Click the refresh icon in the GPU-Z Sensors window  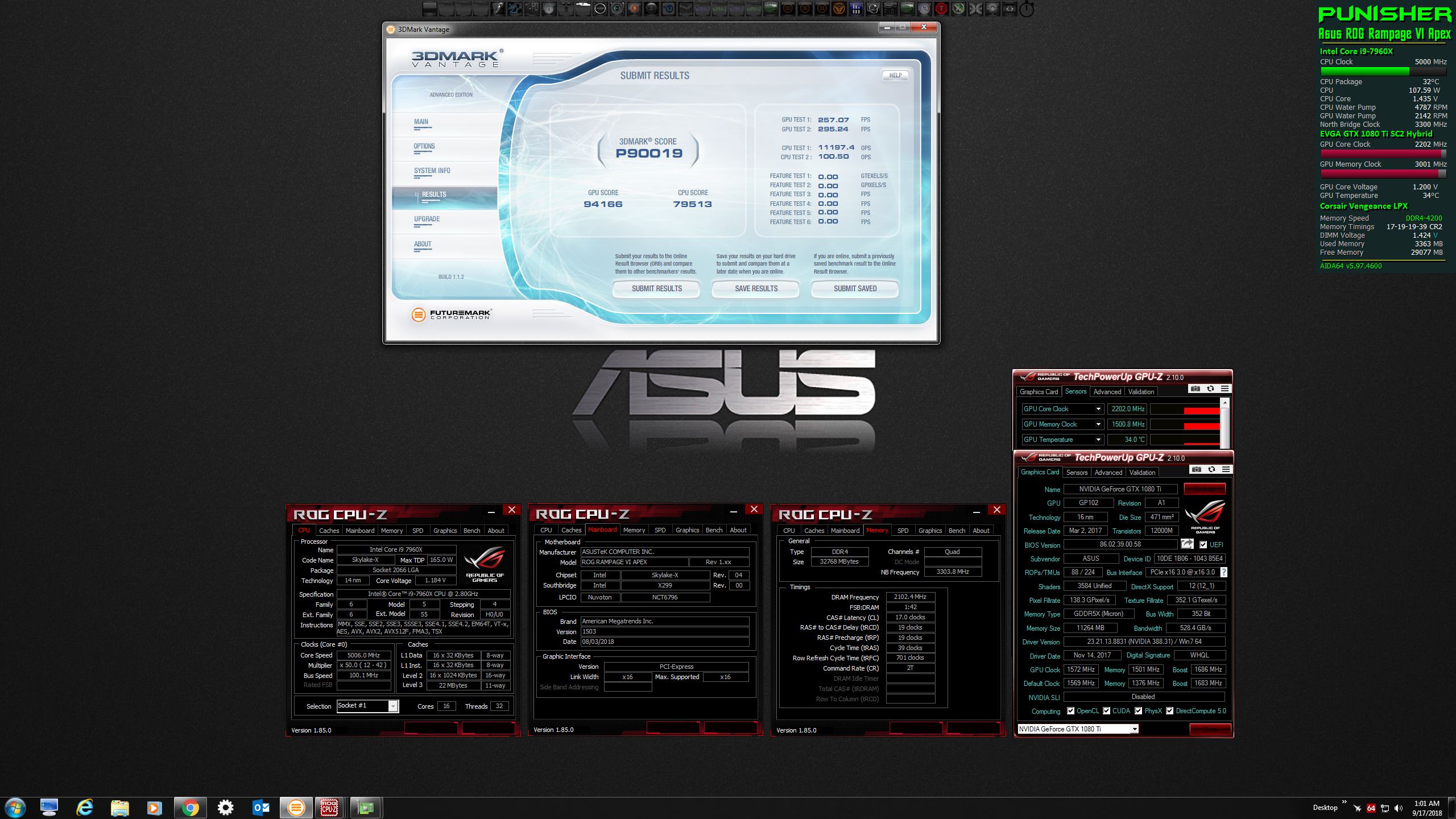(1210, 388)
